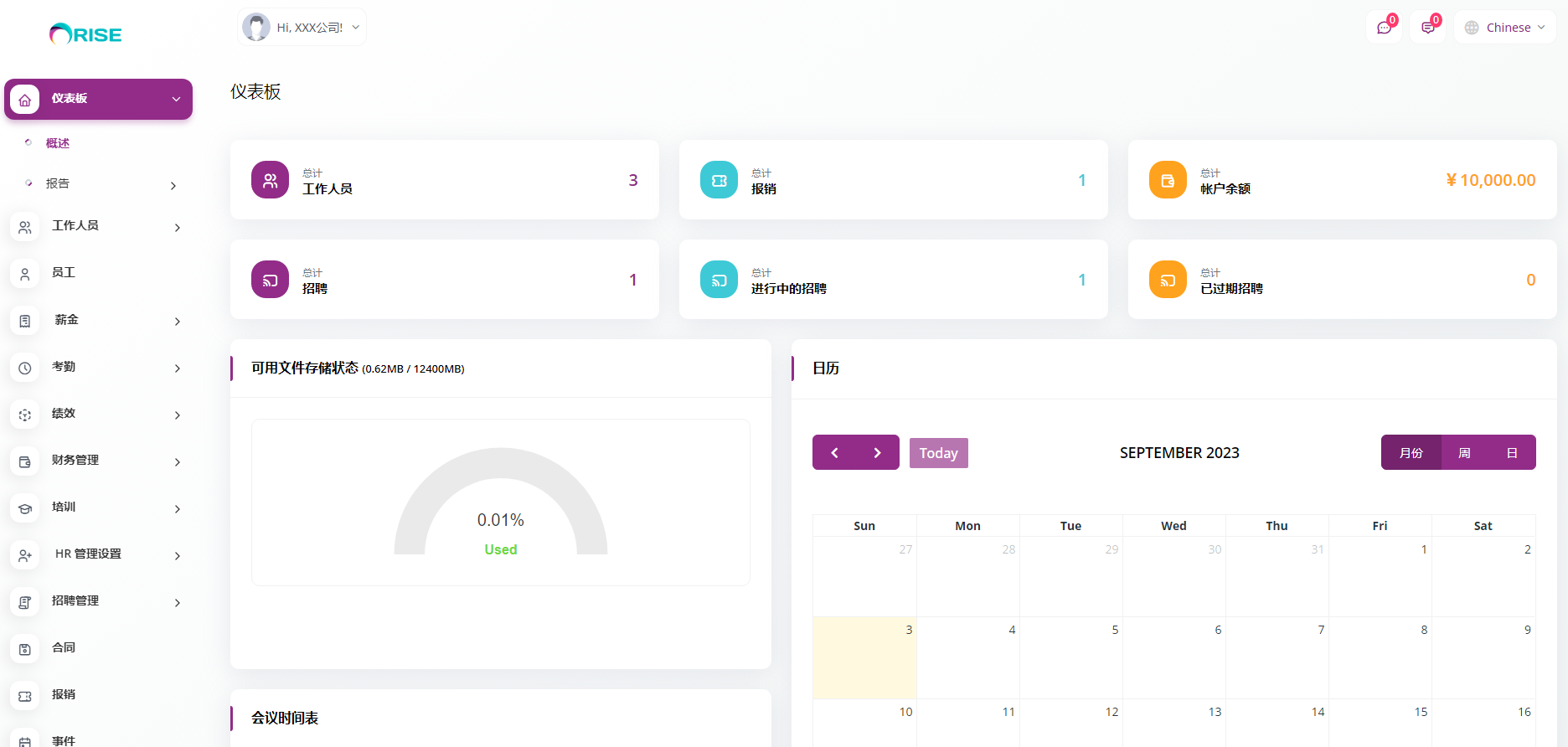
Task: Open the notifications comment icon
Action: click(1427, 28)
